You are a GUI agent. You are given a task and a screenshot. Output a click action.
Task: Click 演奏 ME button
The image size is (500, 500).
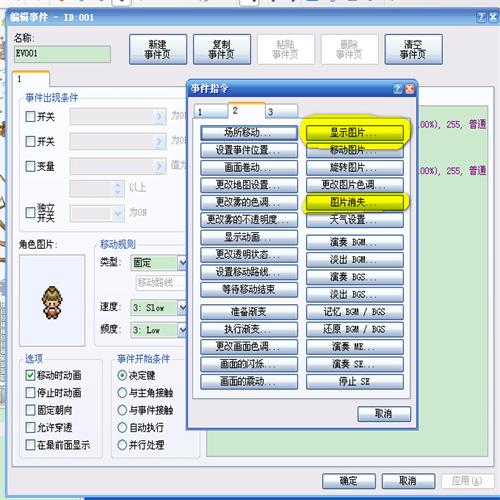tap(355, 347)
